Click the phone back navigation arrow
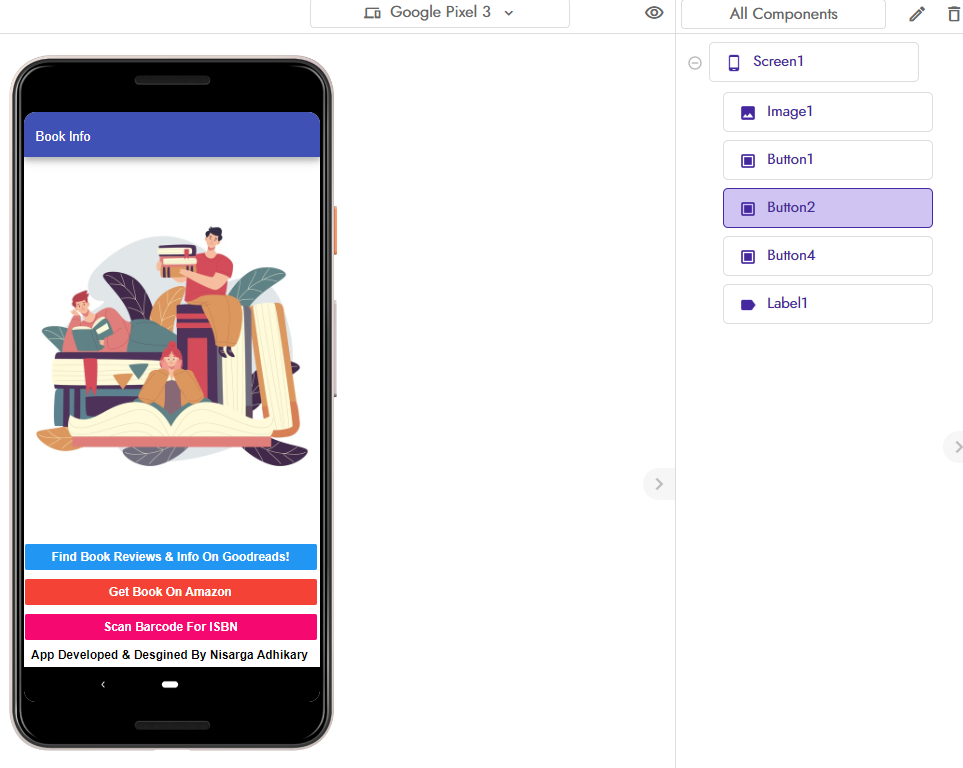This screenshot has width=963, height=768. [103, 684]
